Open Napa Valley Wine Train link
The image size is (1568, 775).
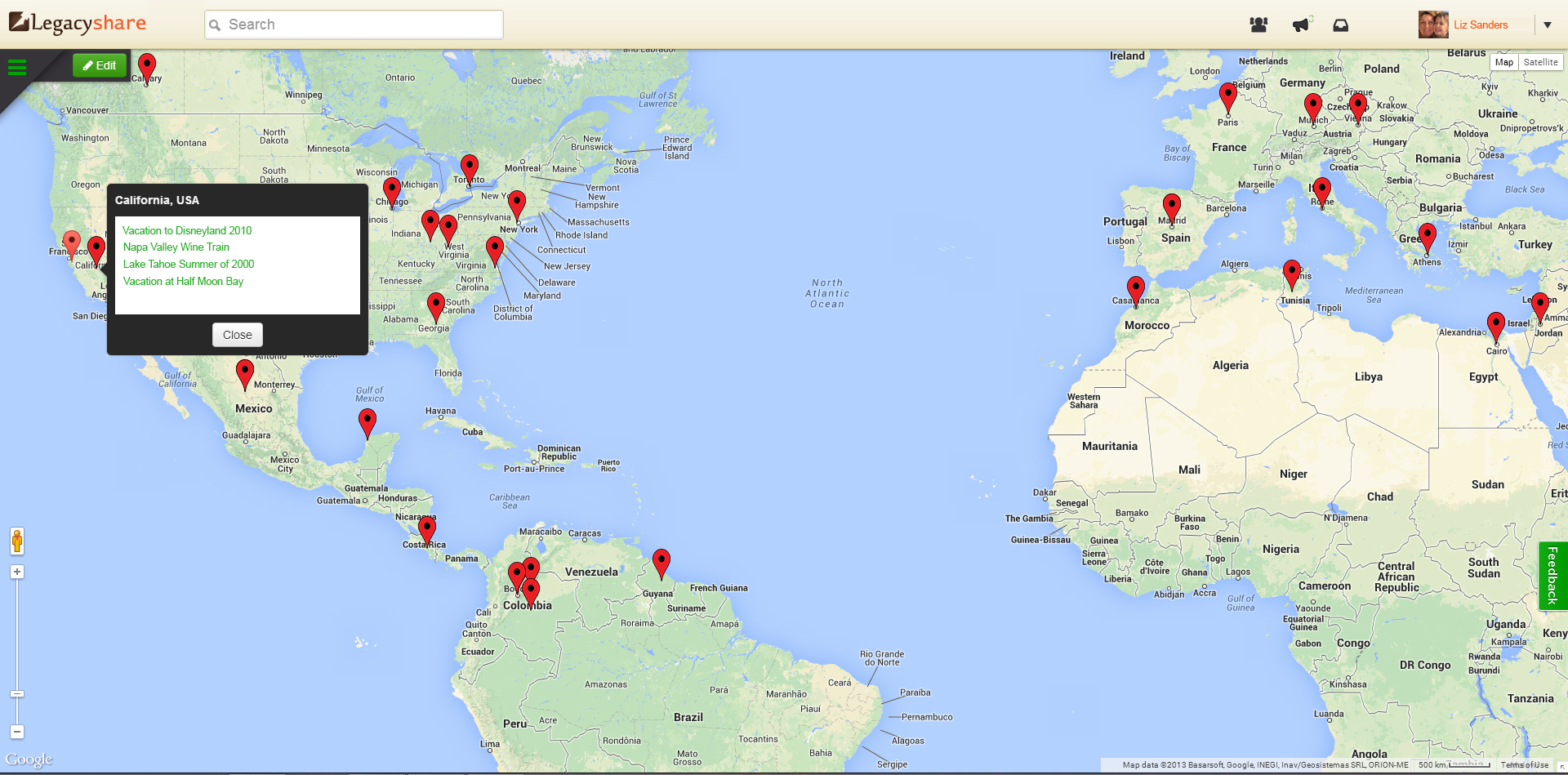point(176,247)
